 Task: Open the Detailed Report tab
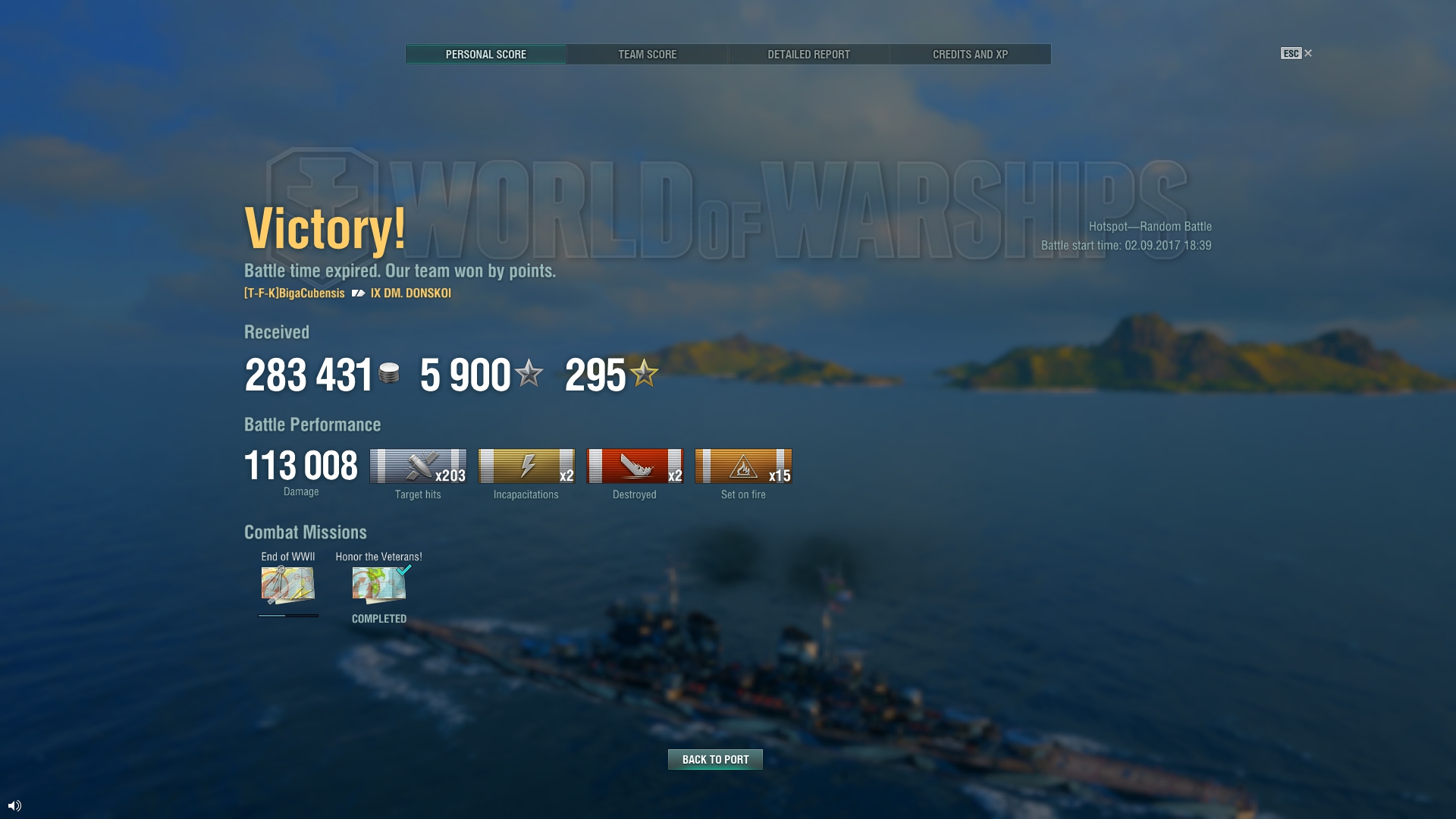(808, 55)
